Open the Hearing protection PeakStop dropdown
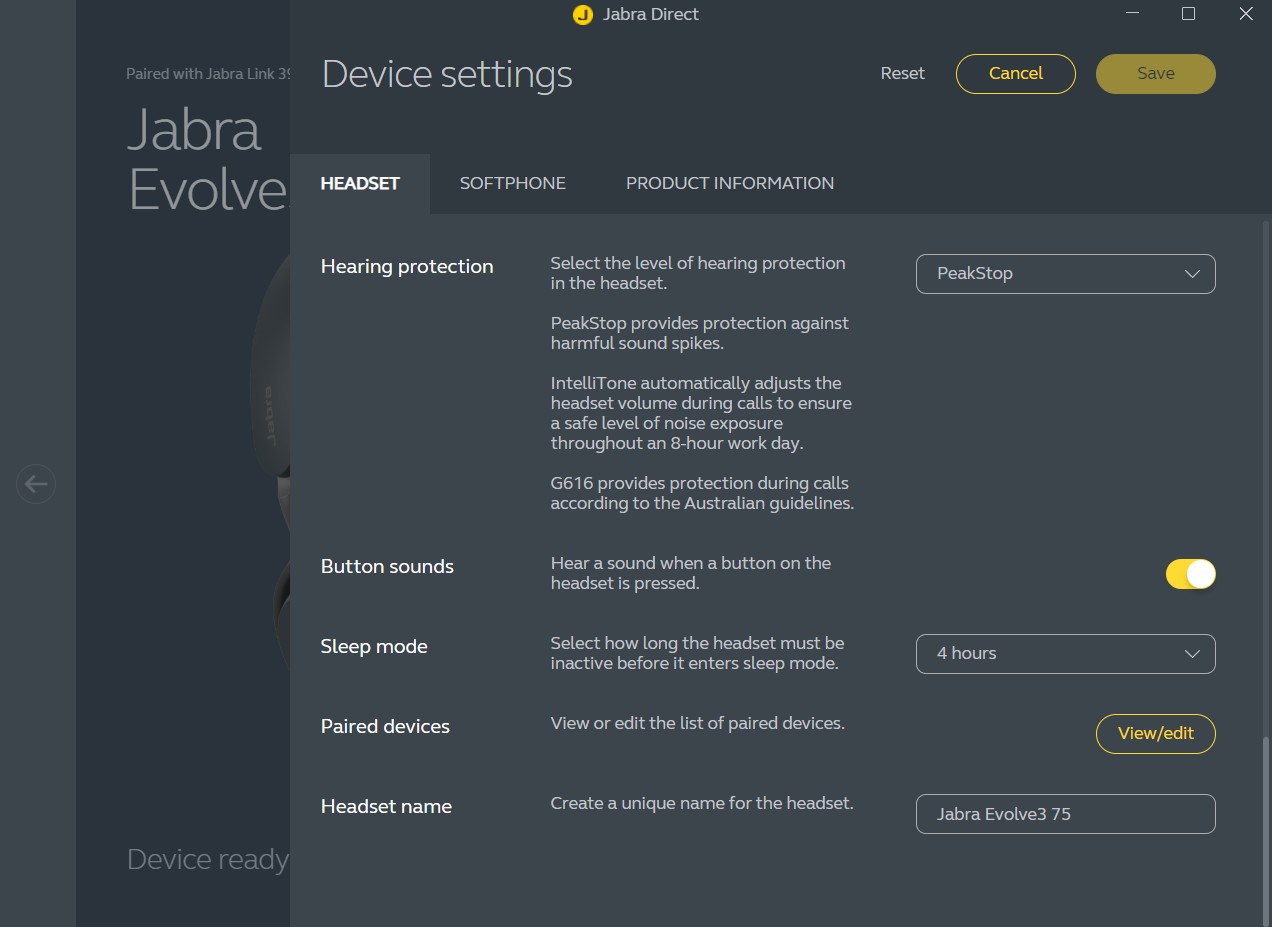1272x927 pixels. (x=1065, y=274)
